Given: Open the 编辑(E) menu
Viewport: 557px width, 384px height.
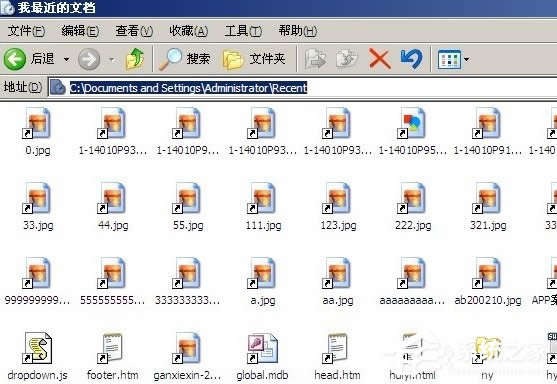Looking at the screenshot, I should [80, 31].
